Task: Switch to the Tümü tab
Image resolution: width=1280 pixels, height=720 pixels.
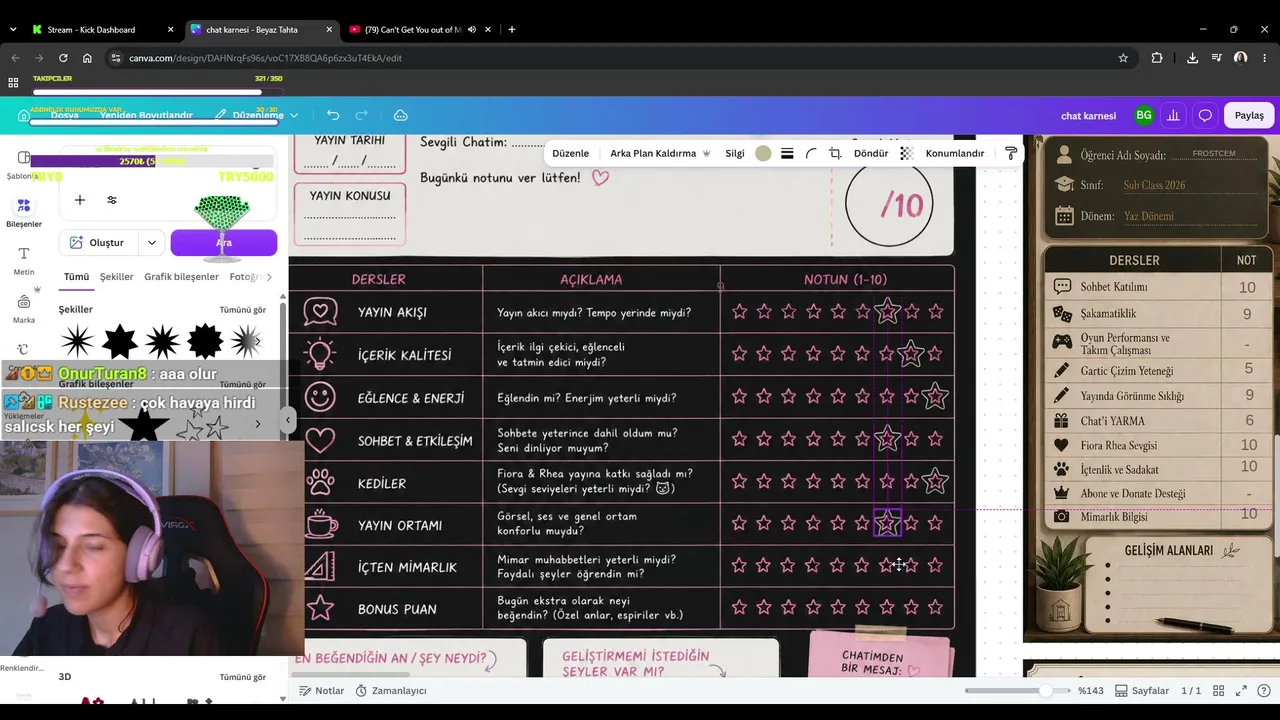Action: click(x=76, y=277)
